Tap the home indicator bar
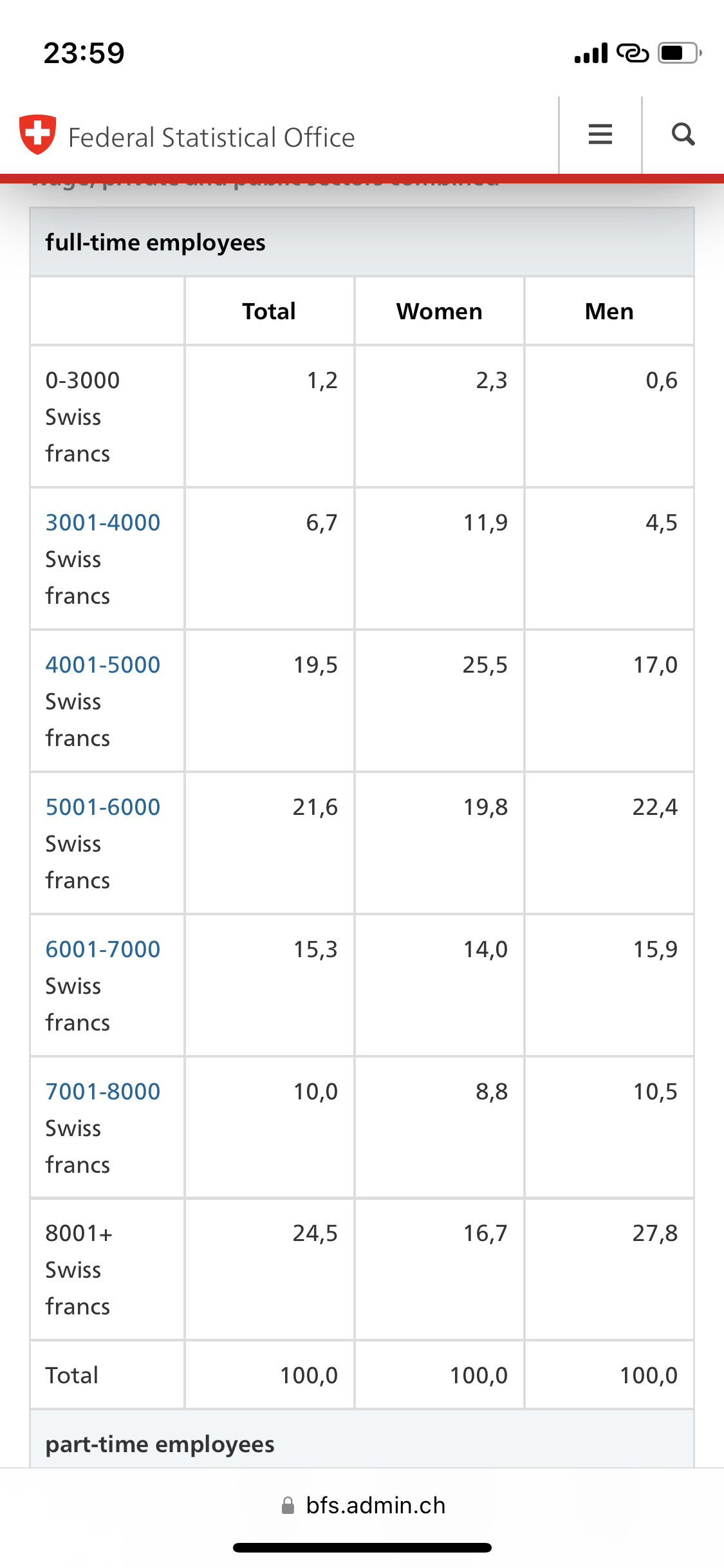724x1568 pixels. [x=362, y=1547]
